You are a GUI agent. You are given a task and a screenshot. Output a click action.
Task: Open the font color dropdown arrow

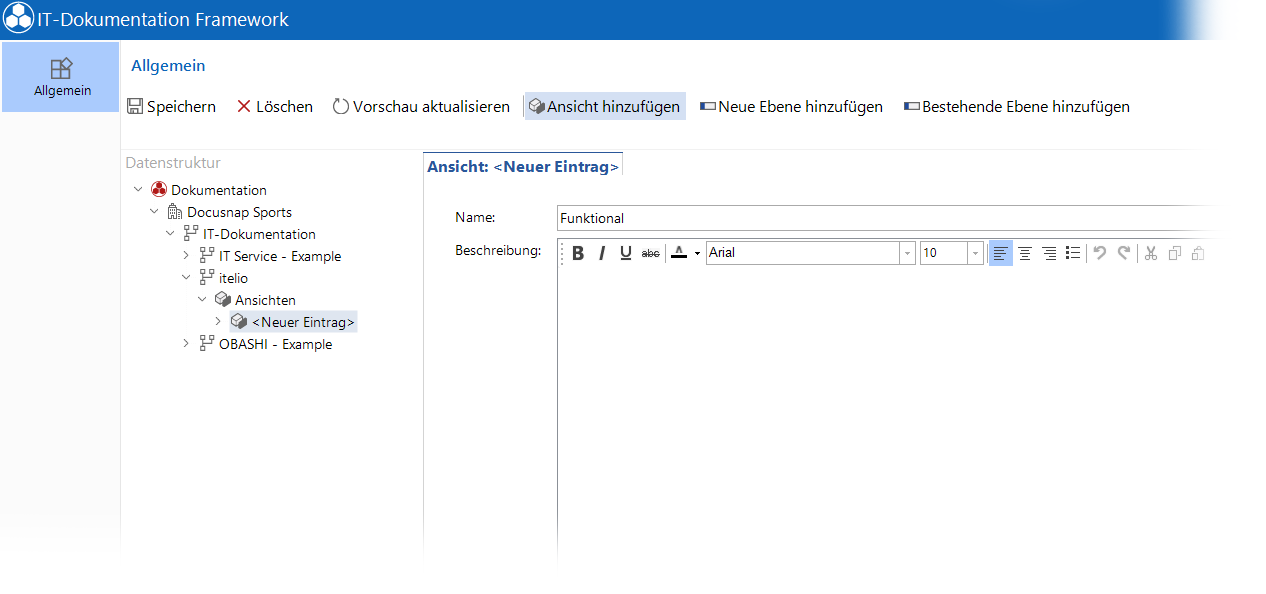(x=697, y=254)
